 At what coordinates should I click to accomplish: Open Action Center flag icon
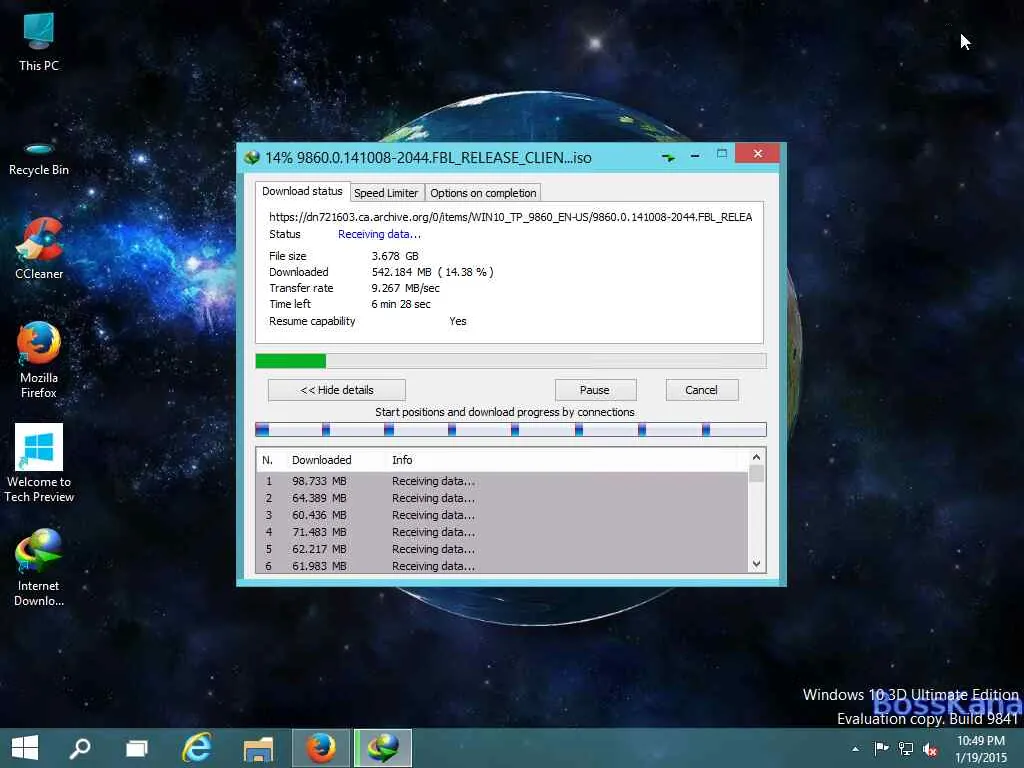click(881, 749)
